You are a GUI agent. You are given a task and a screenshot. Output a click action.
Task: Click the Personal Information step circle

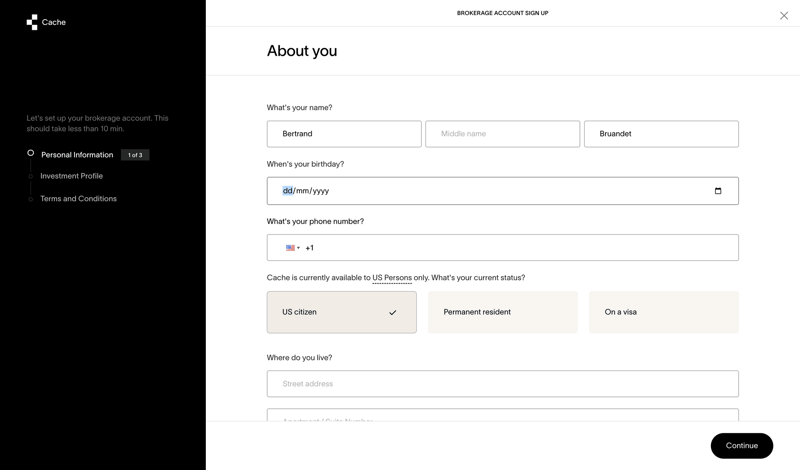click(x=31, y=154)
